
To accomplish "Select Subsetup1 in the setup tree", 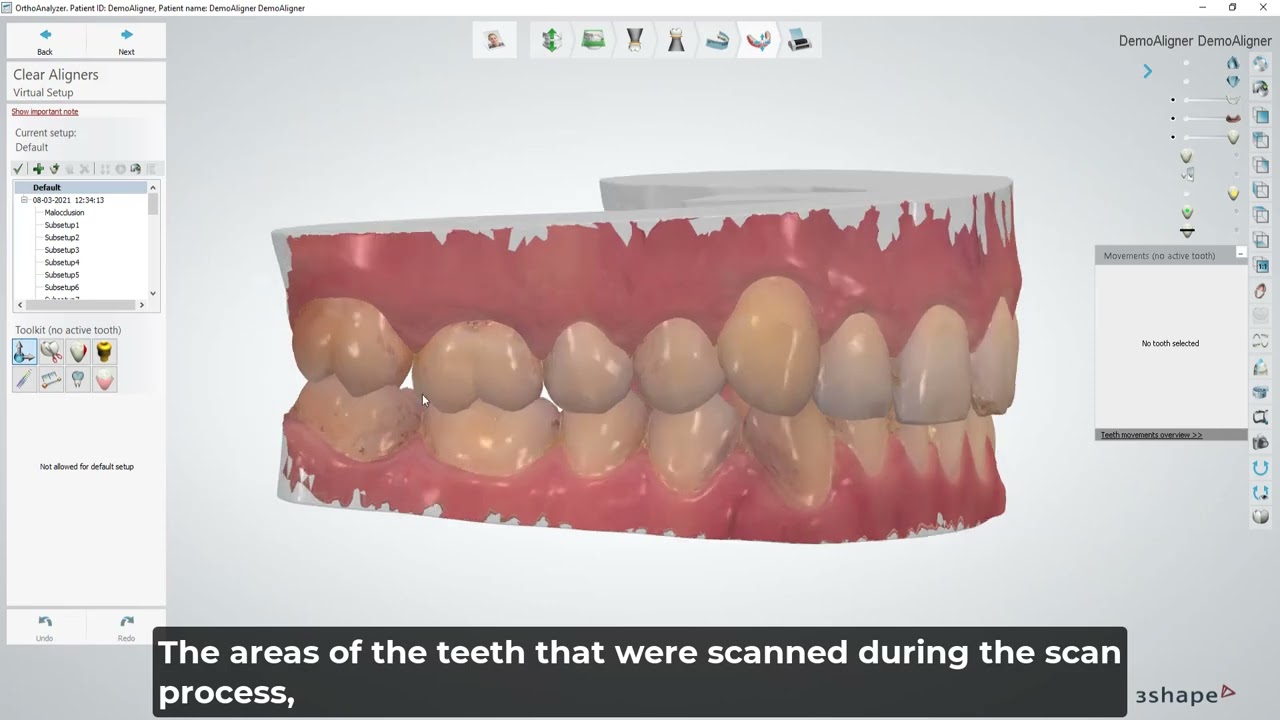I will tap(62, 225).
